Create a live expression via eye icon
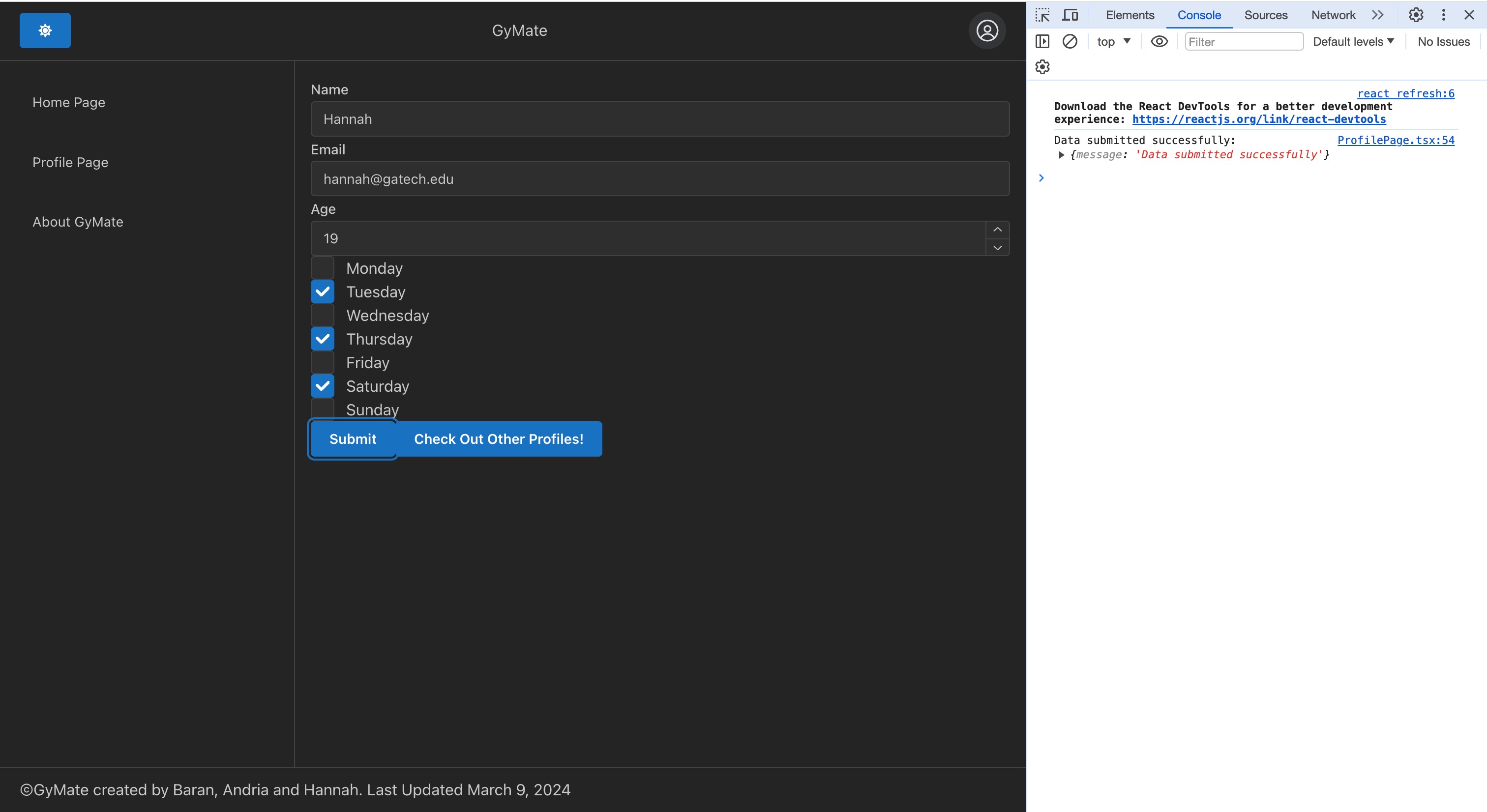This screenshot has width=1487, height=812. coord(1159,42)
